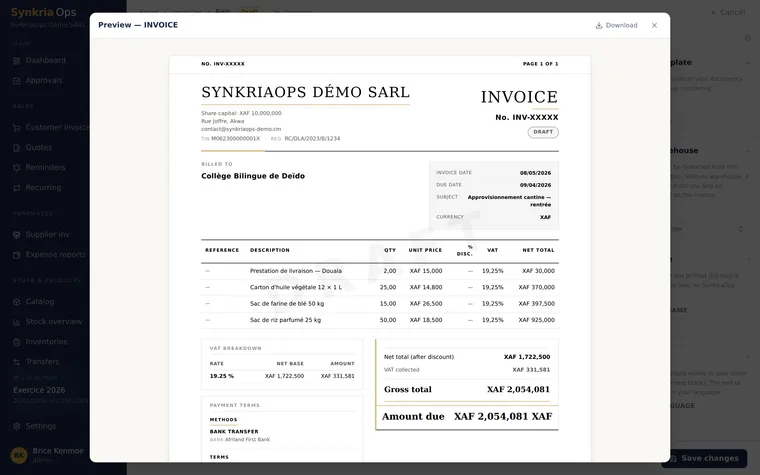Click the DRAFT status badge
760x475 pixels.
pyautogui.click(x=543, y=132)
